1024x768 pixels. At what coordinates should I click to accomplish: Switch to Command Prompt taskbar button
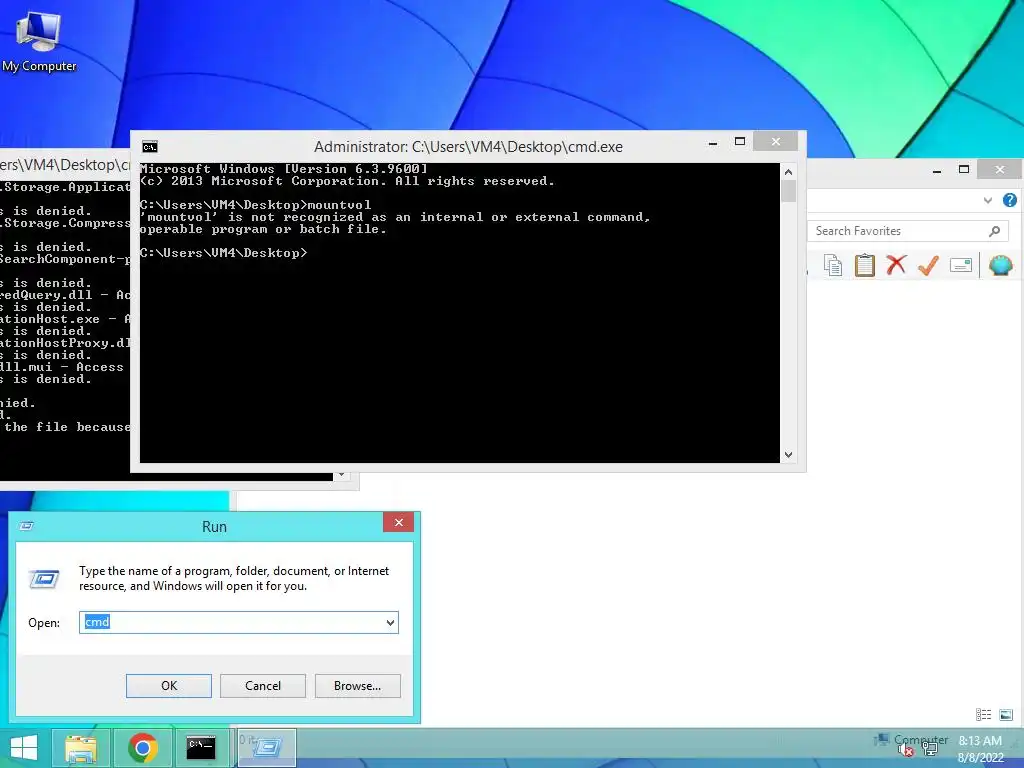click(201, 747)
